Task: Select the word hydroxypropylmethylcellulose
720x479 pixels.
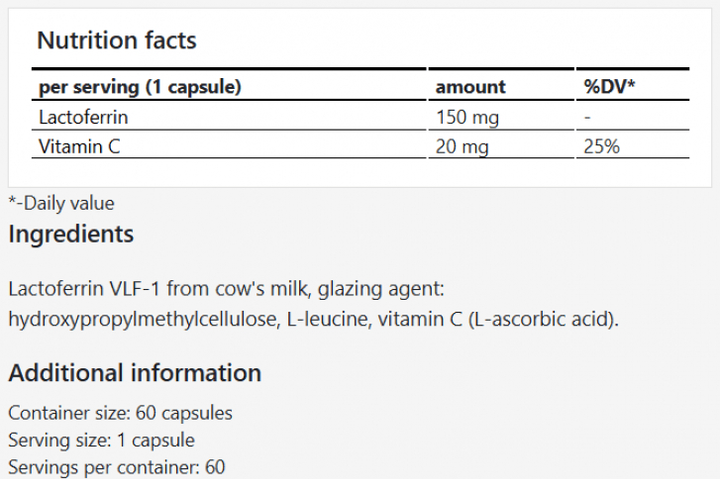Action: tap(142, 320)
